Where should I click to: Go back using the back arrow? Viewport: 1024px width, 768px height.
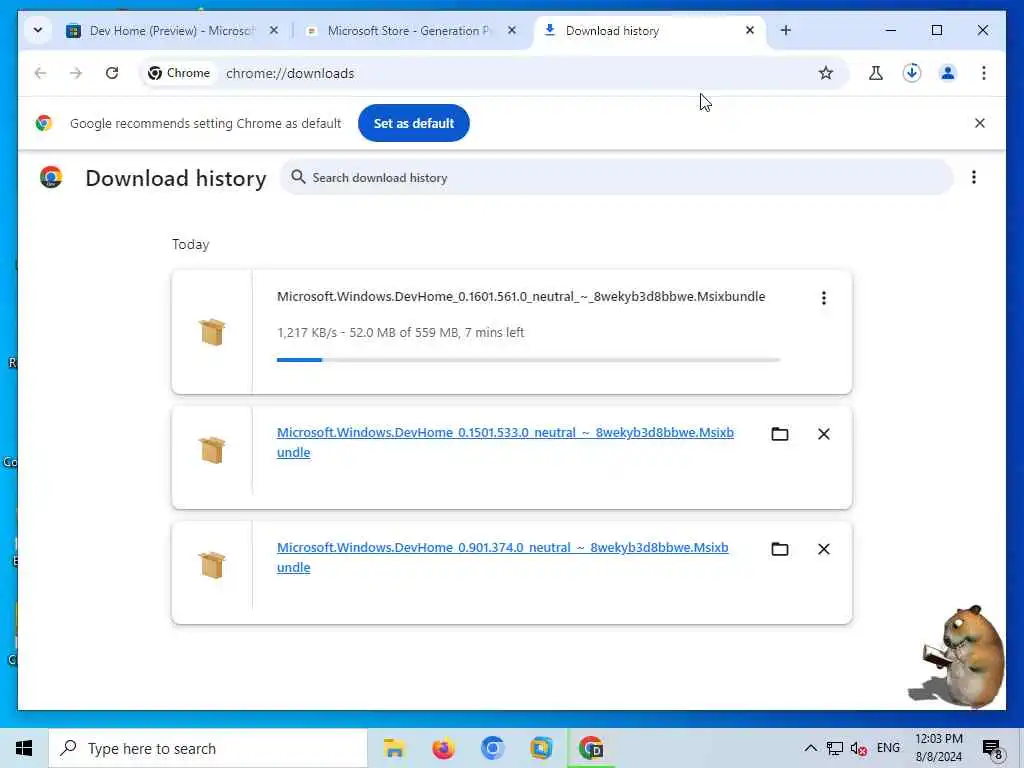click(40, 73)
